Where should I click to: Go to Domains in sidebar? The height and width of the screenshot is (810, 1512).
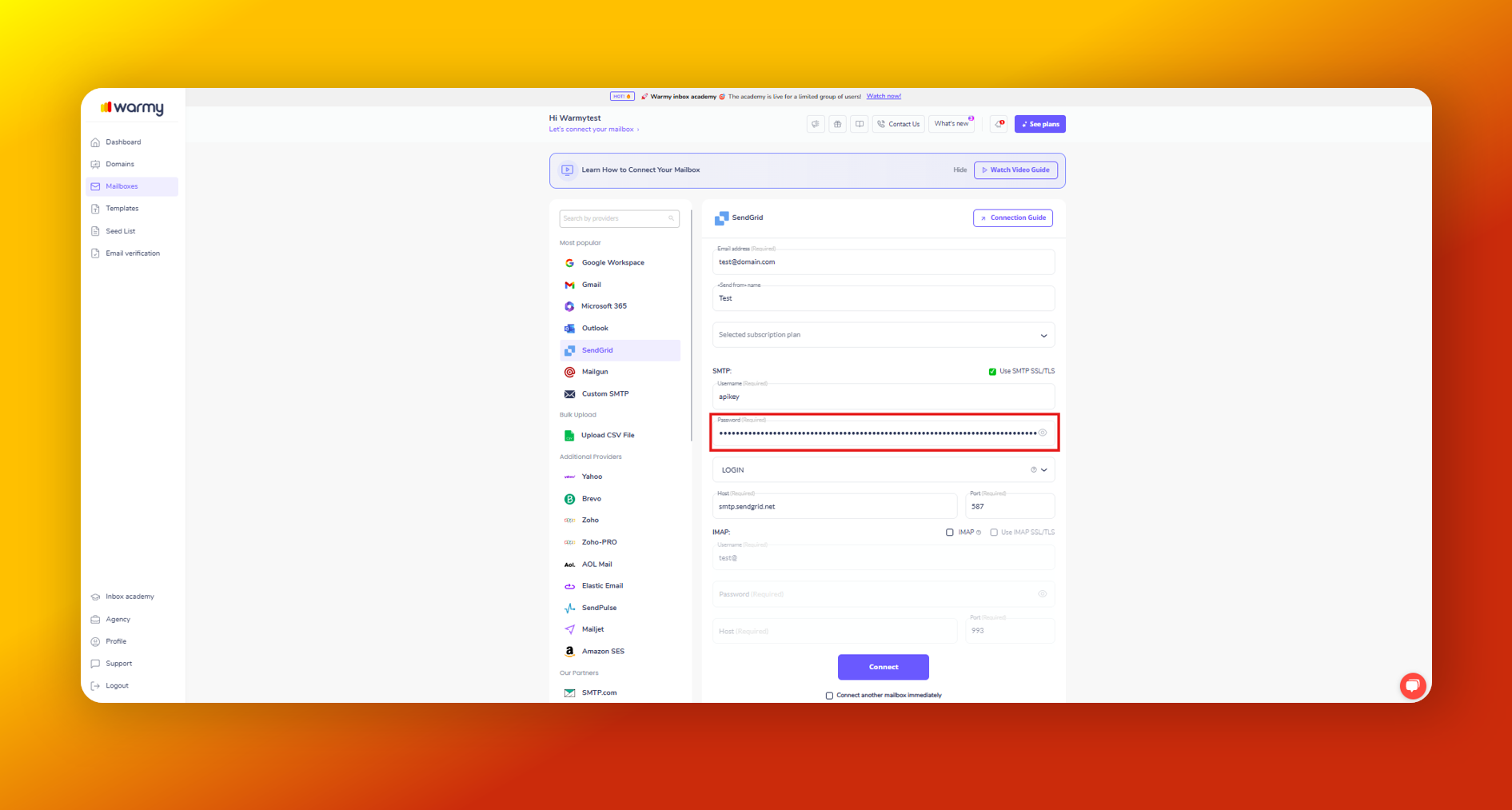coord(132,164)
